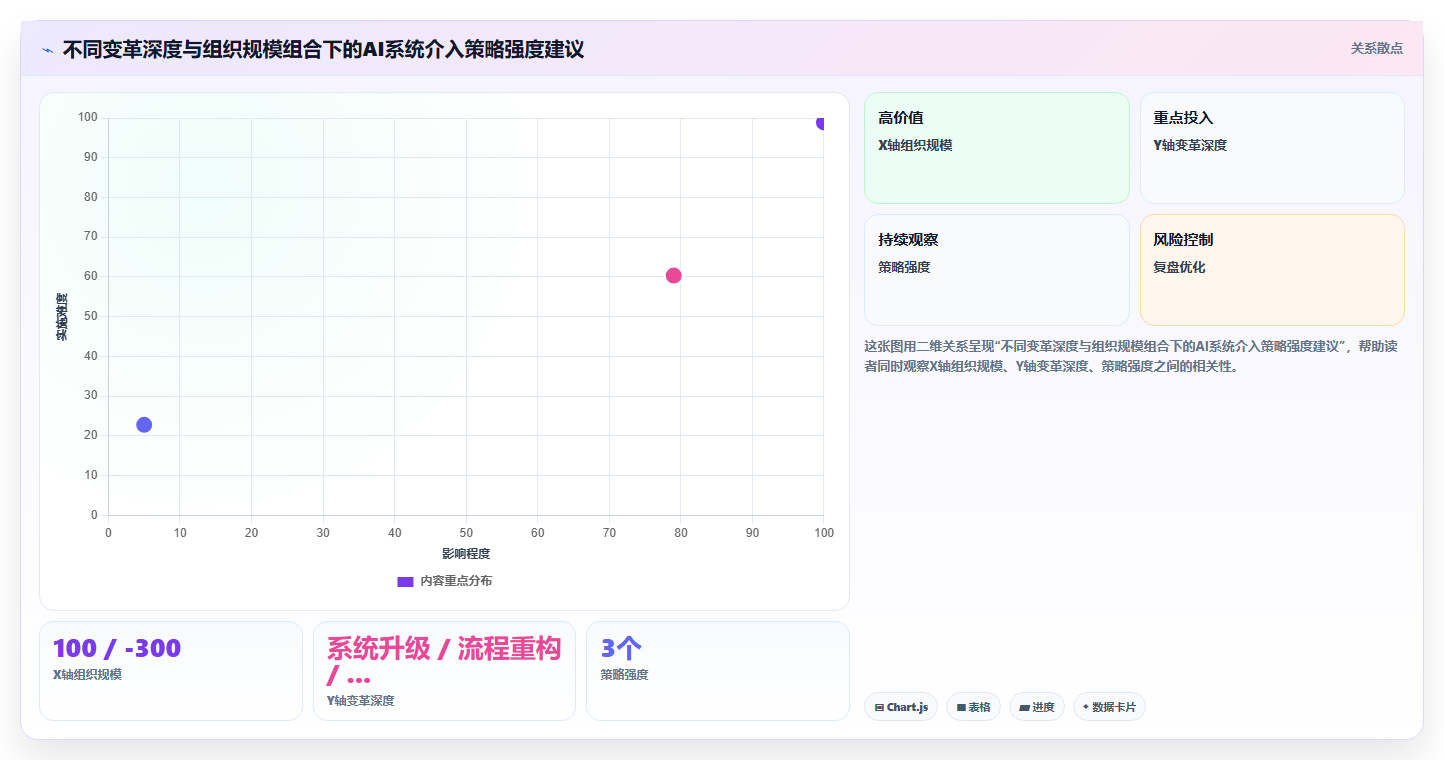
Task: Toggle the 内容重点分布 legend swatch
Action: [405, 581]
